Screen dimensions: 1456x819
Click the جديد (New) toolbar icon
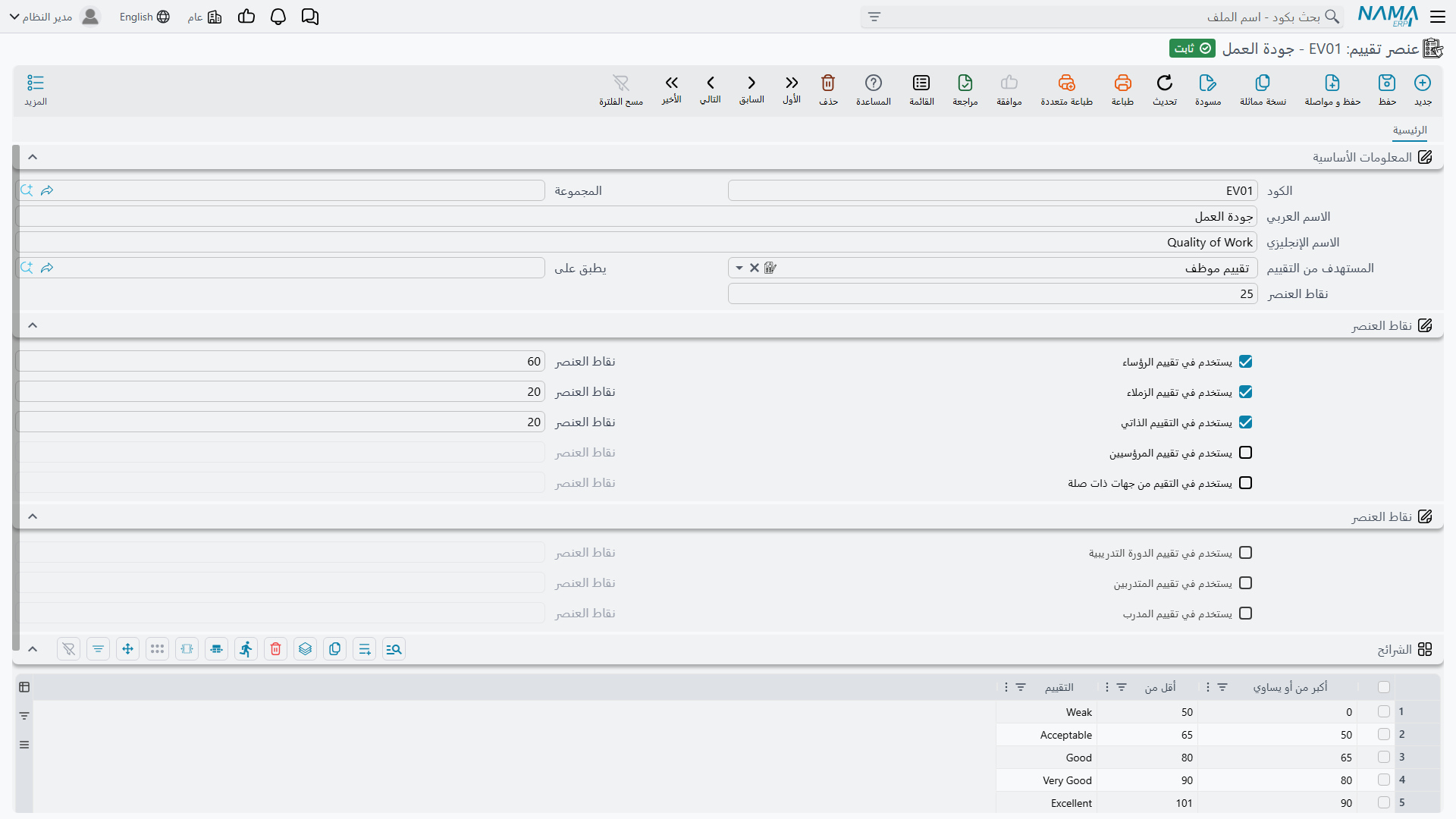click(x=1423, y=83)
